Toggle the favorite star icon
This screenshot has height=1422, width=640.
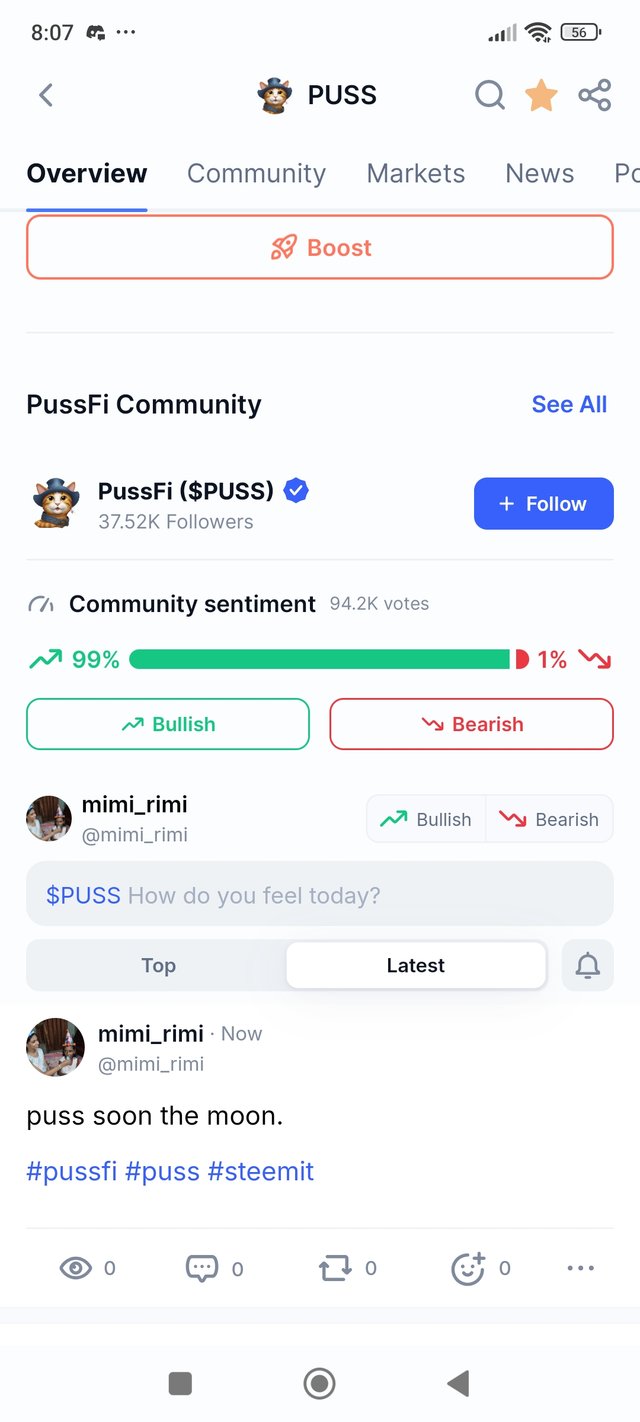pos(541,95)
